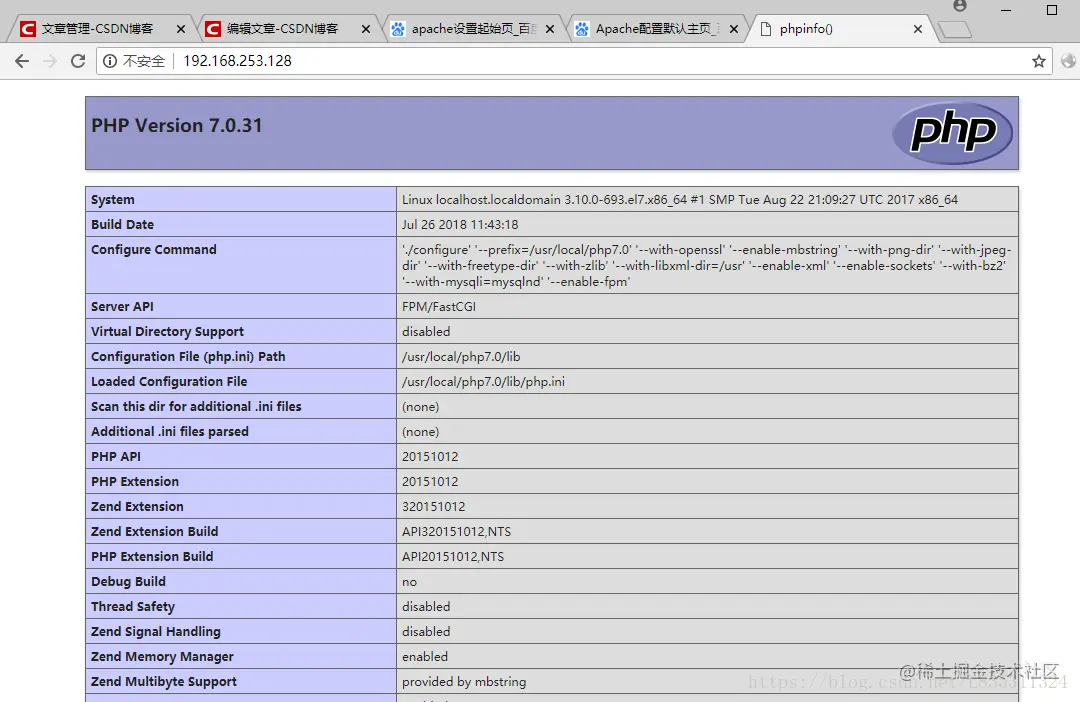
Task: Click the FPM/FastCGI value
Action: tap(439, 307)
